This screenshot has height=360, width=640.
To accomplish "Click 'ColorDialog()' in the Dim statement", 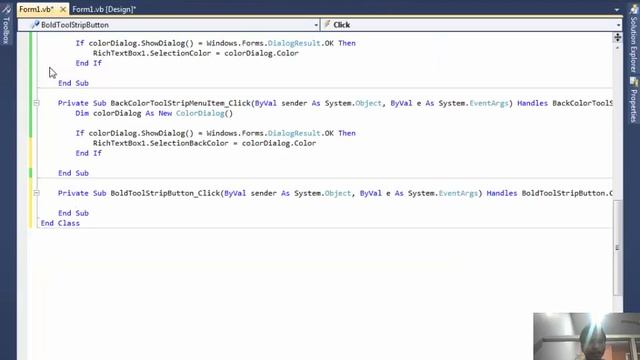I will (x=204, y=113).
